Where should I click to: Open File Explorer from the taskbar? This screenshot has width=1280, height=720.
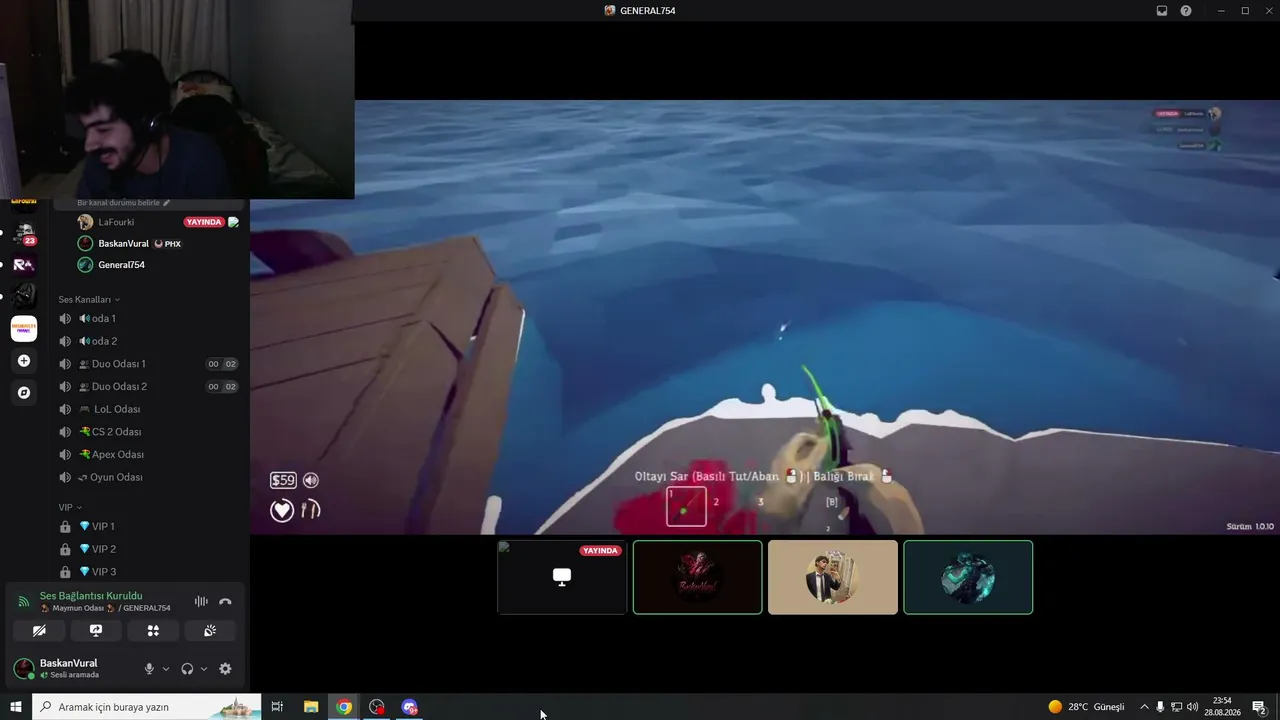pyautogui.click(x=311, y=707)
